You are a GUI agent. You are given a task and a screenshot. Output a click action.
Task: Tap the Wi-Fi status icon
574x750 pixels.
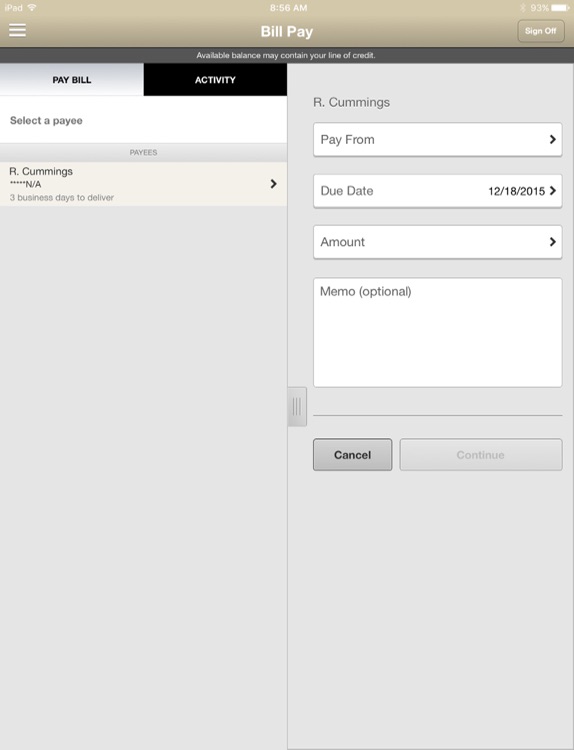pos(32,8)
